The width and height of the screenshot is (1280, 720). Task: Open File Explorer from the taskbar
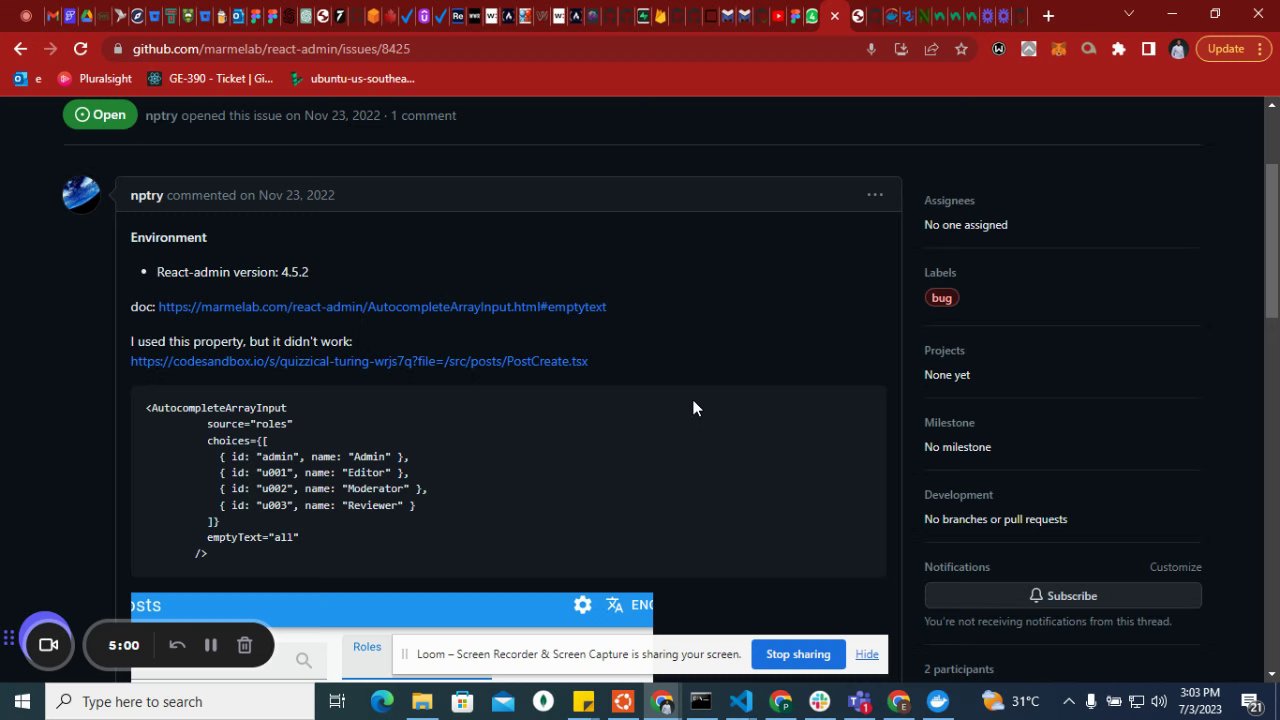422,702
